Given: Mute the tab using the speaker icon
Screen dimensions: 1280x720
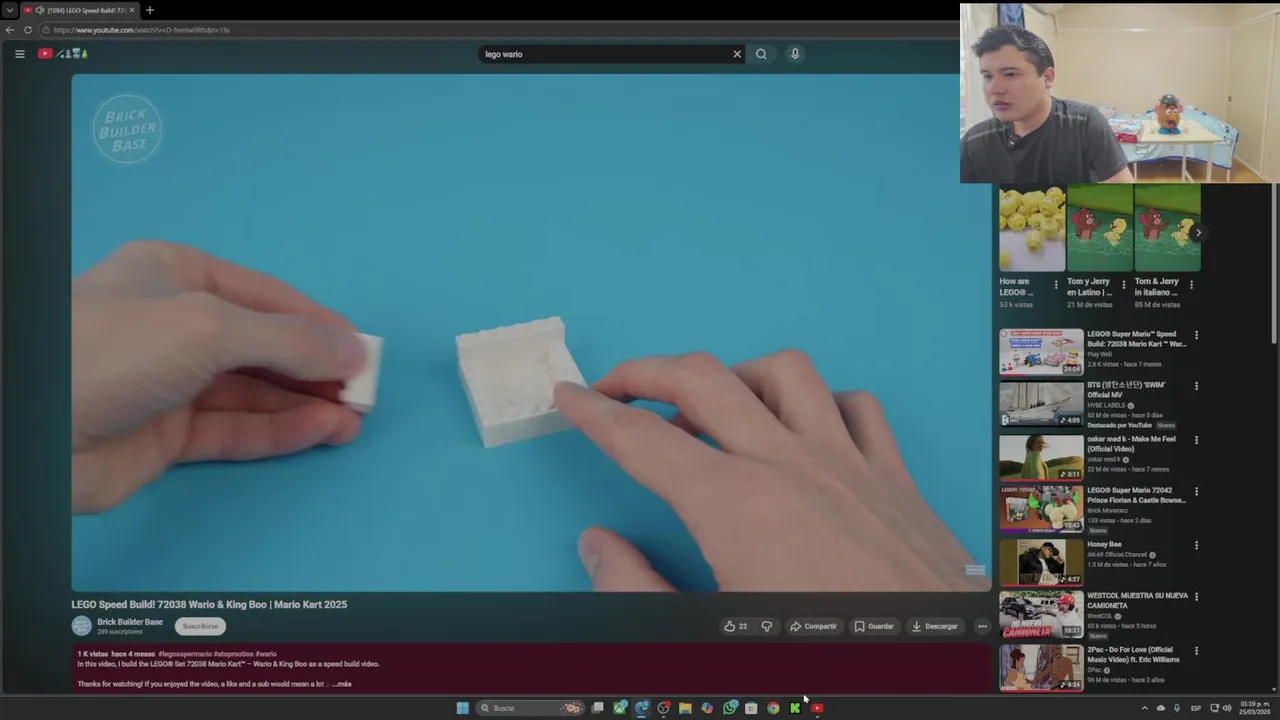Looking at the screenshot, I should click(x=39, y=10).
